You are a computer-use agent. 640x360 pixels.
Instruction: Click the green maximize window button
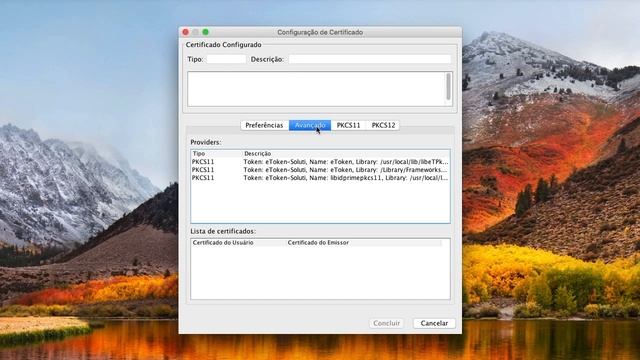point(206,32)
